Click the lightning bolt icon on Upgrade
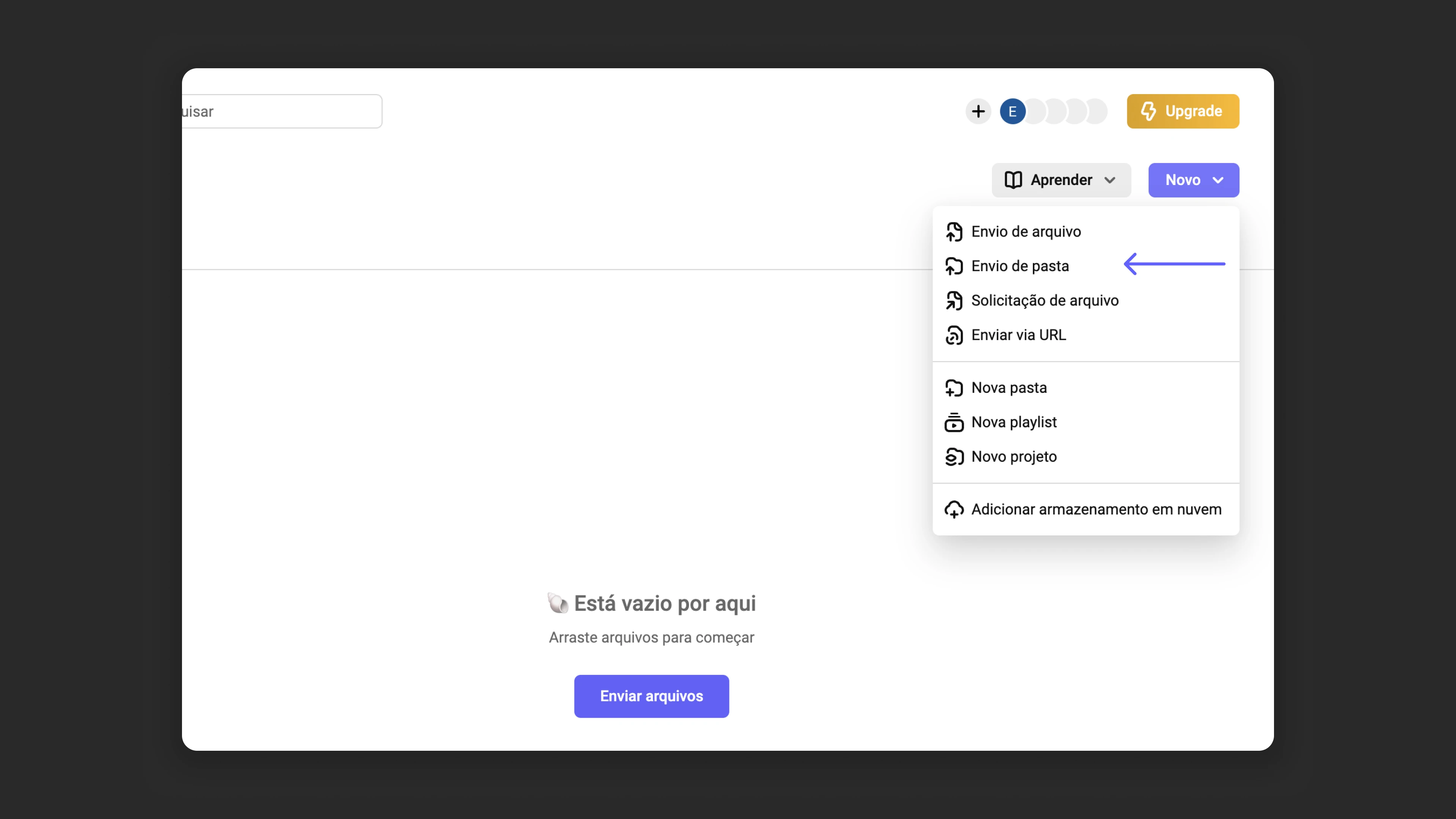The height and width of the screenshot is (819, 1456). pyautogui.click(x=1148, y=111)
